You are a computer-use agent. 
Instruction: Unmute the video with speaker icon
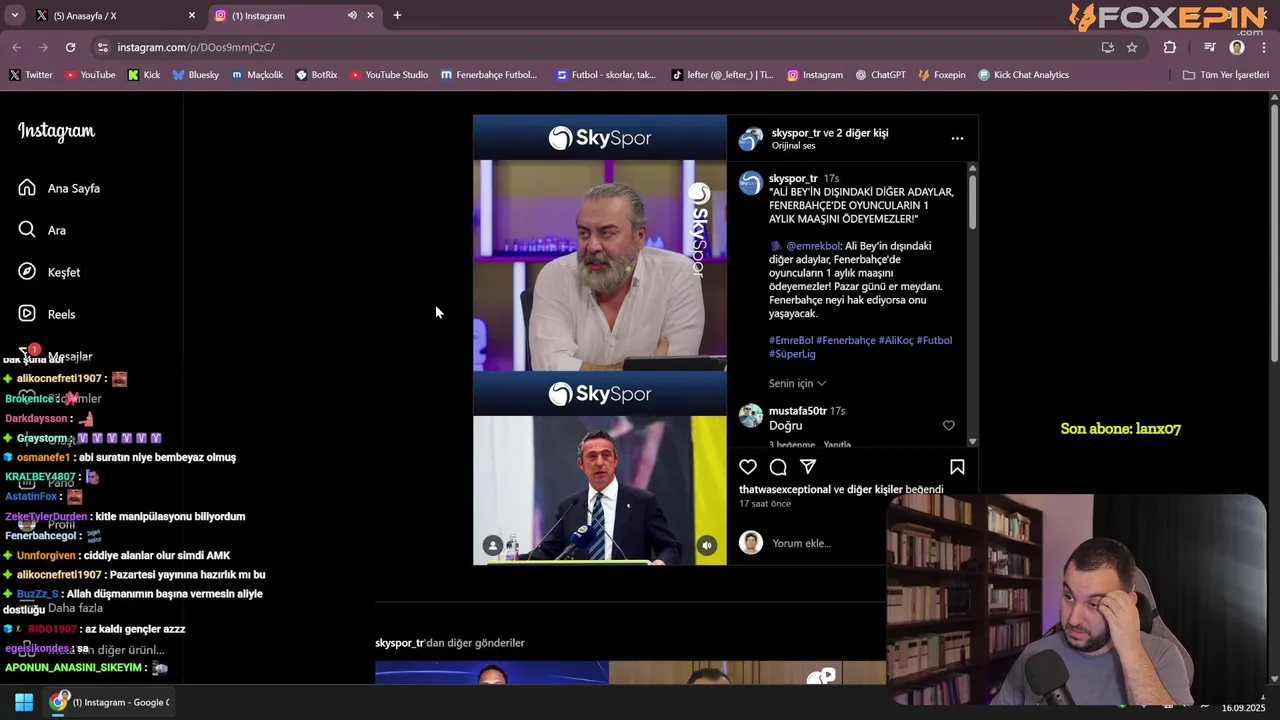(707, 545)
